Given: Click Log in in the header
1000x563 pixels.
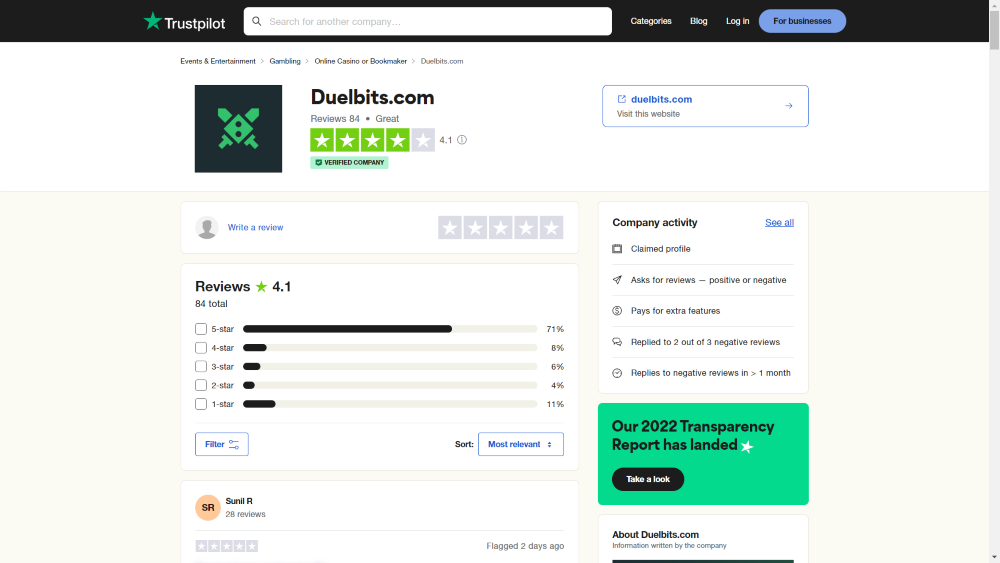Looking at the screenshot, I should point(737,21).
